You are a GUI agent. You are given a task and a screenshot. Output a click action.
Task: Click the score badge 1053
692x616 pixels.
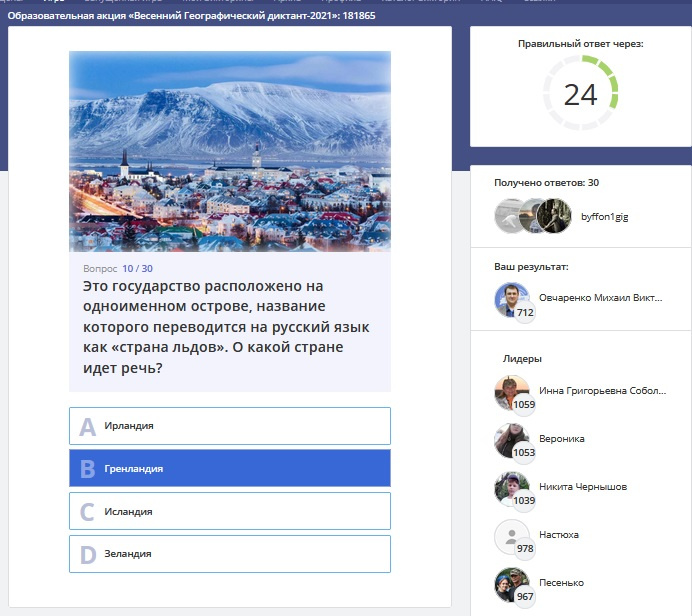tap(524, 452)
